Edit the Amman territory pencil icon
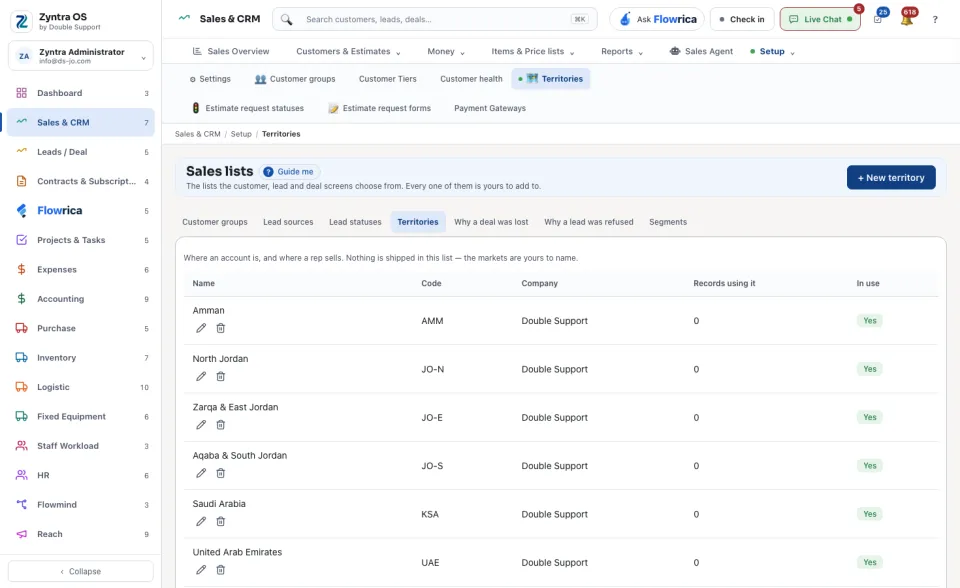 201,328
